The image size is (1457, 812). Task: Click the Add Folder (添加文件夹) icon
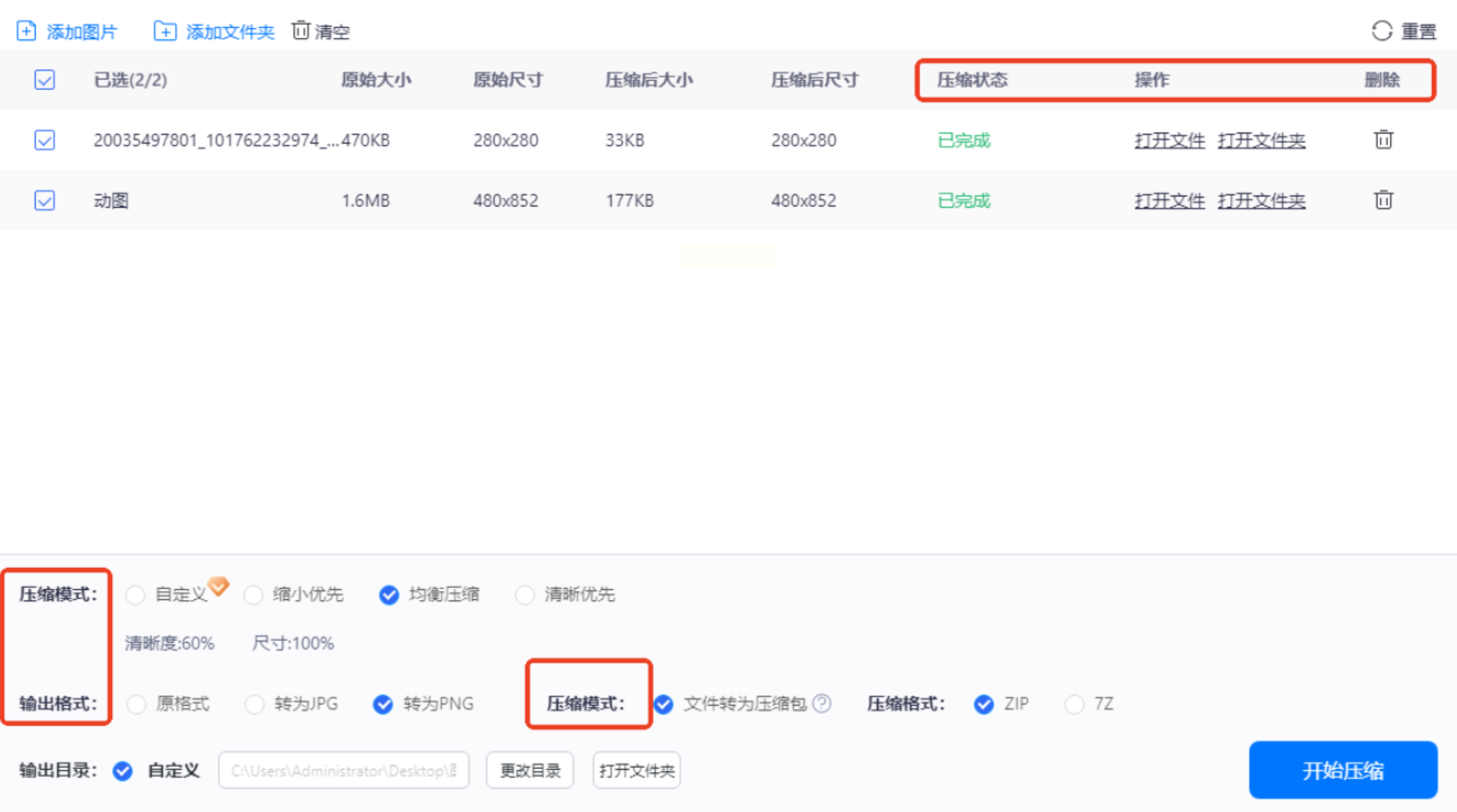click(165, 31)
